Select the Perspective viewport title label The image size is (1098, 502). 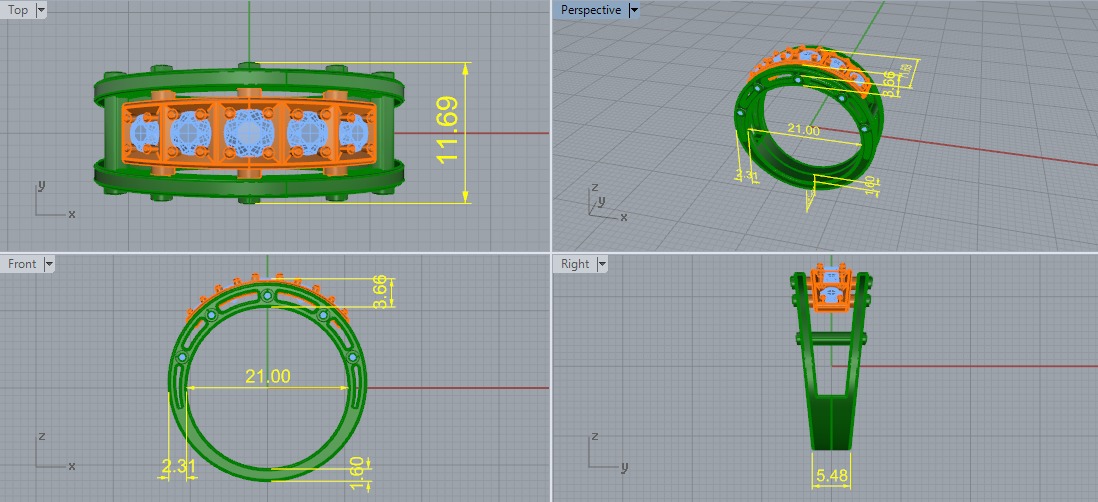tap(590, 11)
